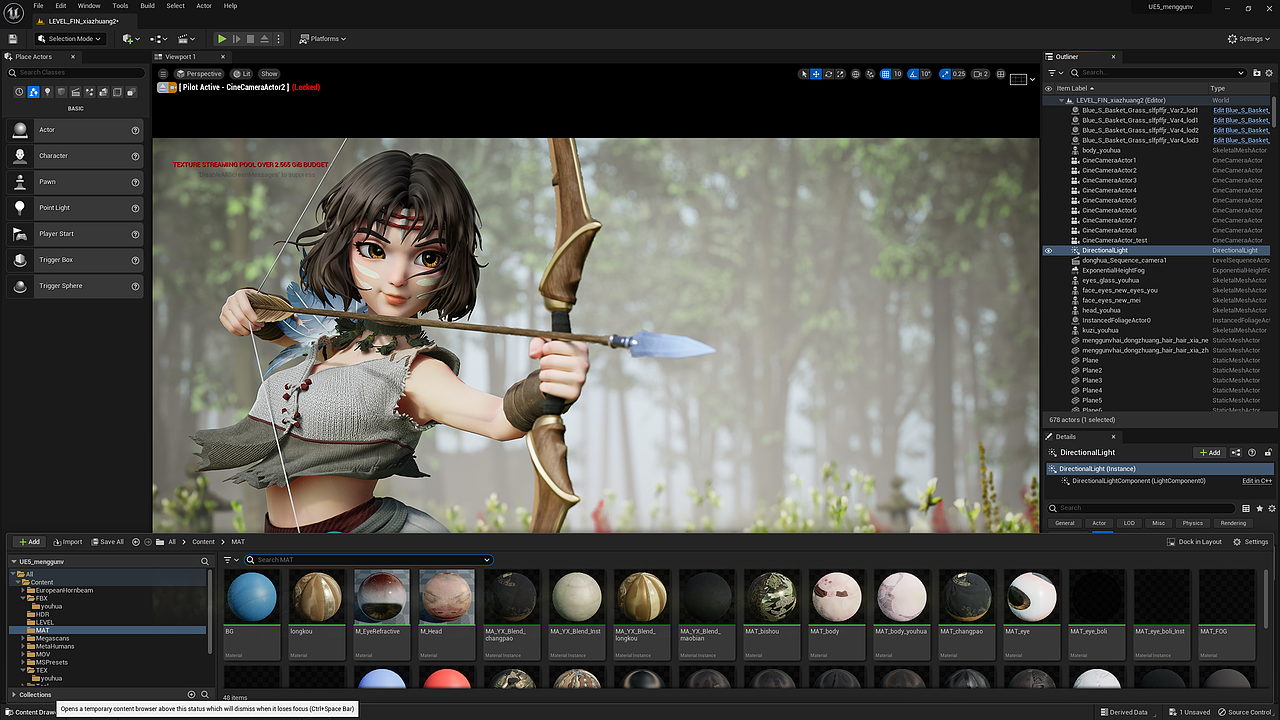Open the Actor menu

click(204, 6)
